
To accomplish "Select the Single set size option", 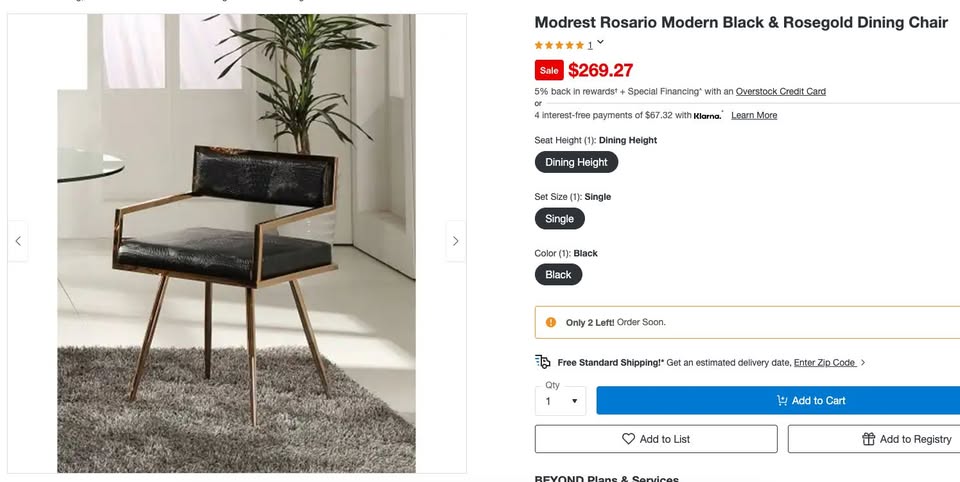I will (559, 219).
